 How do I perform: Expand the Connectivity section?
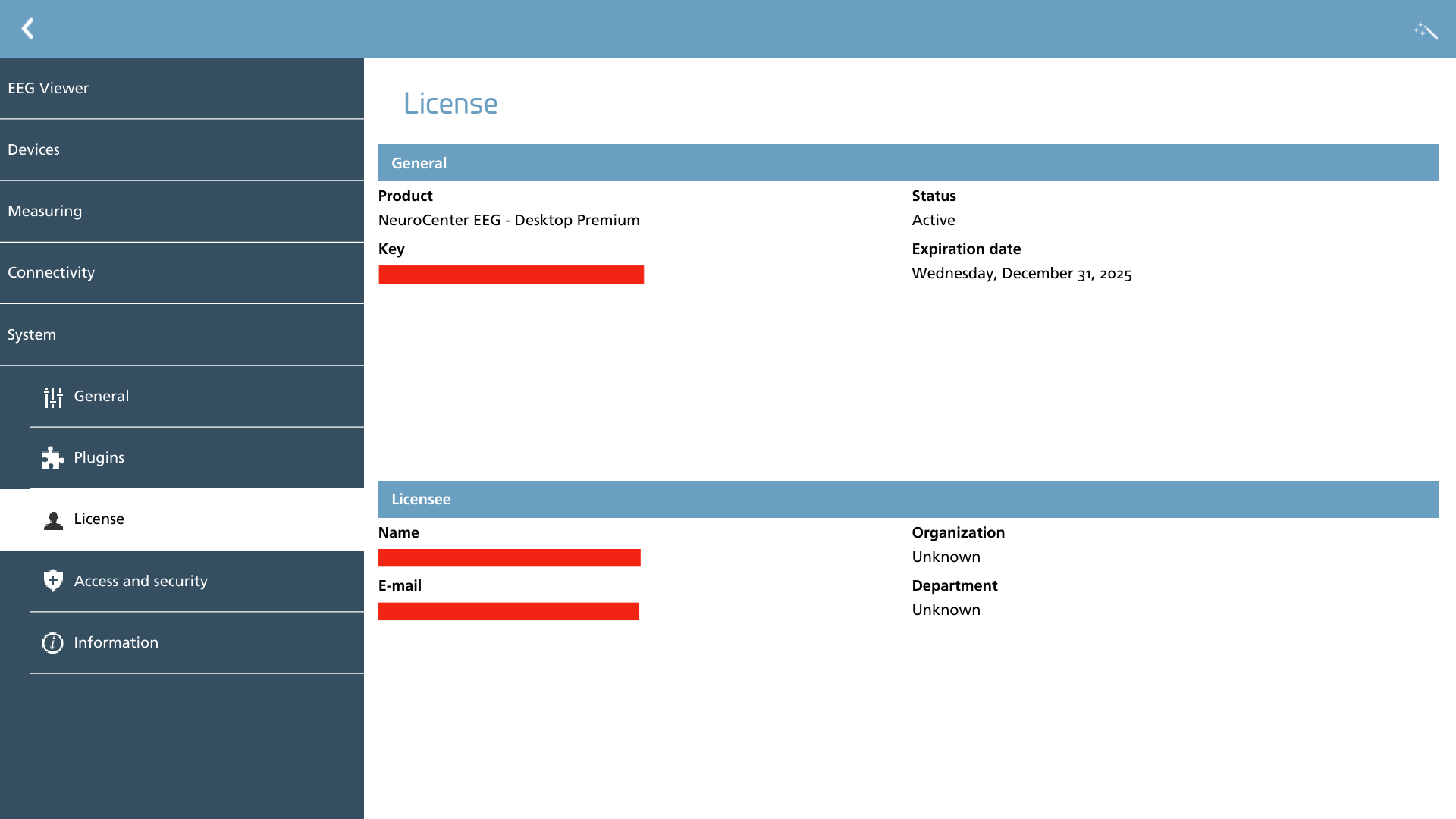182,273
